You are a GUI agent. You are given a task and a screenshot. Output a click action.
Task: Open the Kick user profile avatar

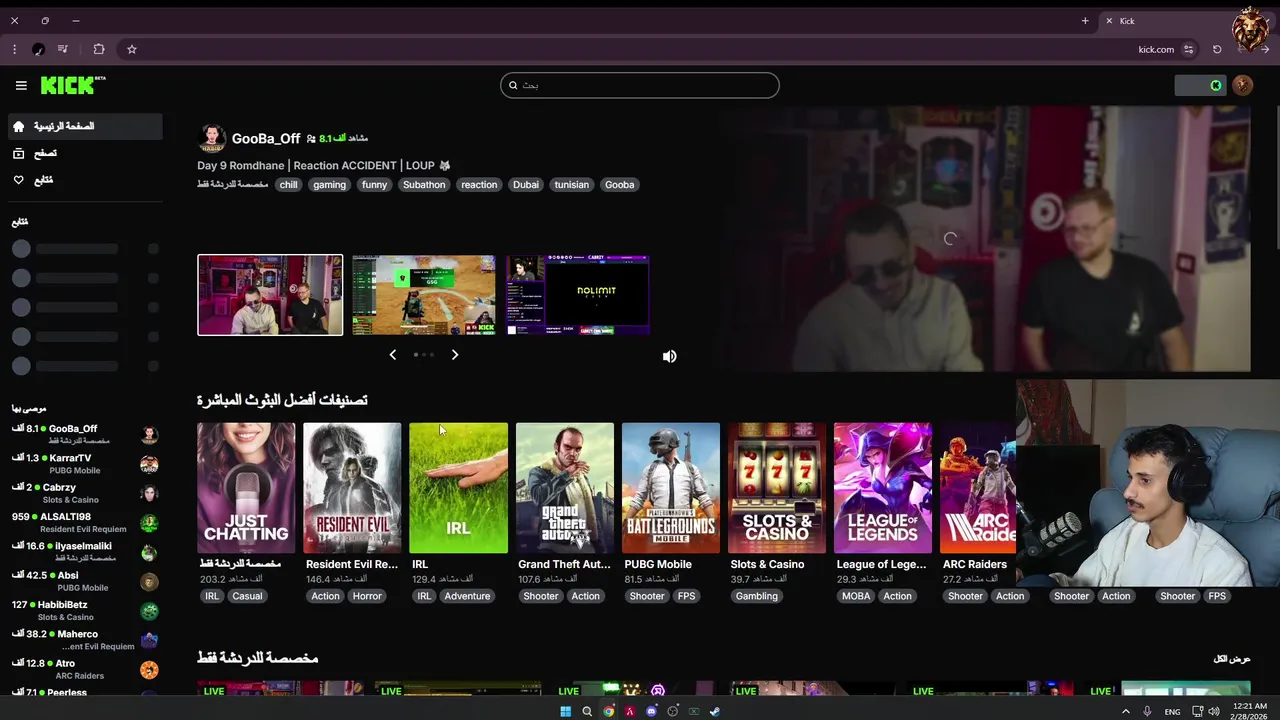pyautogui.click(x=1243, y=85)
